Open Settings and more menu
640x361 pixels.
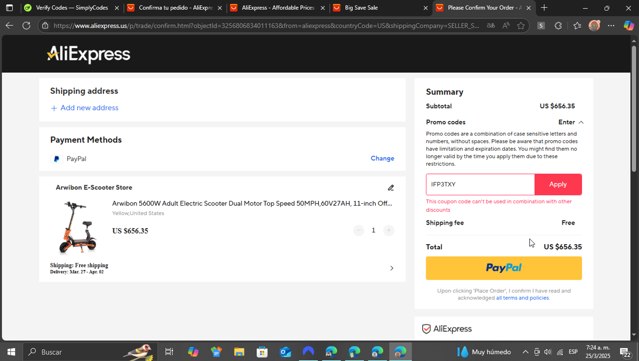tap(611, 26)
